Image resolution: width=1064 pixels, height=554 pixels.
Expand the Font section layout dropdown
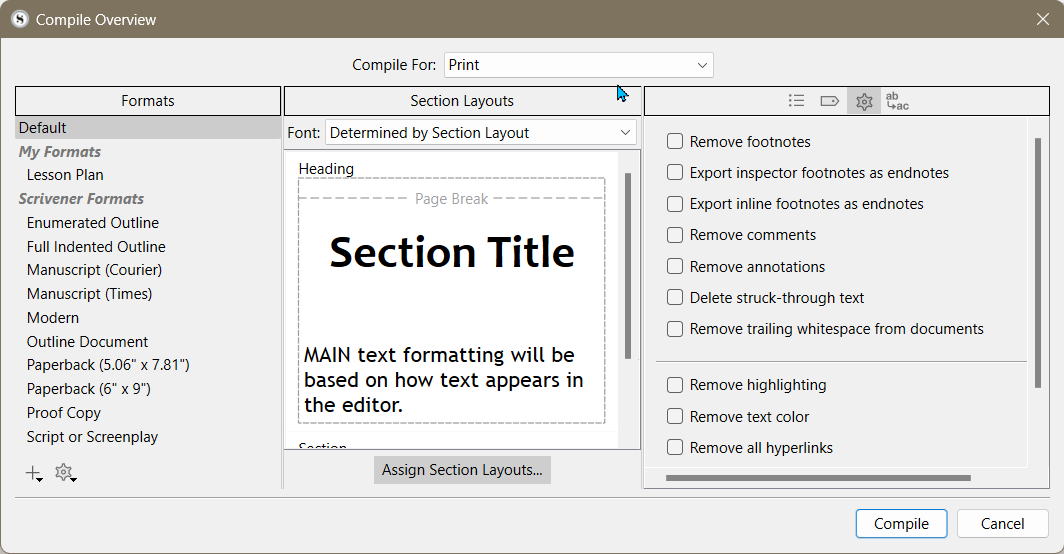481,132
